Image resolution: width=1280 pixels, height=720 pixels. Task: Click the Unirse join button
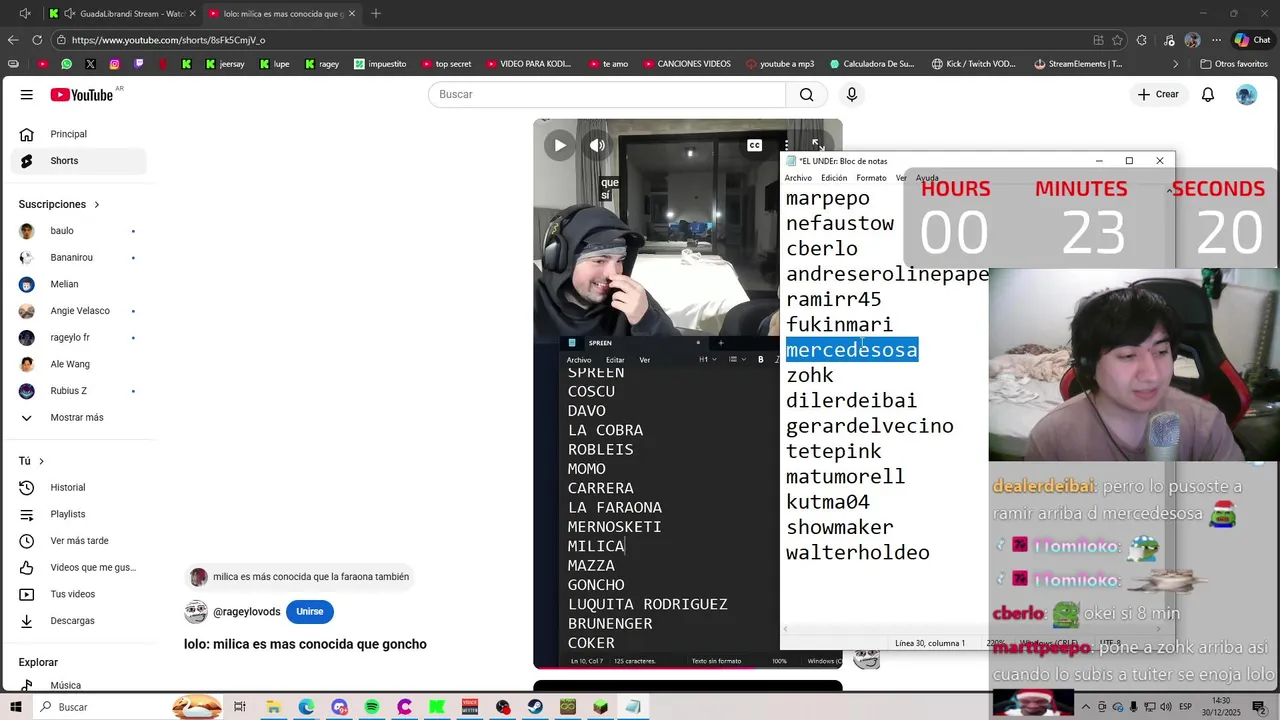[310, 612]
